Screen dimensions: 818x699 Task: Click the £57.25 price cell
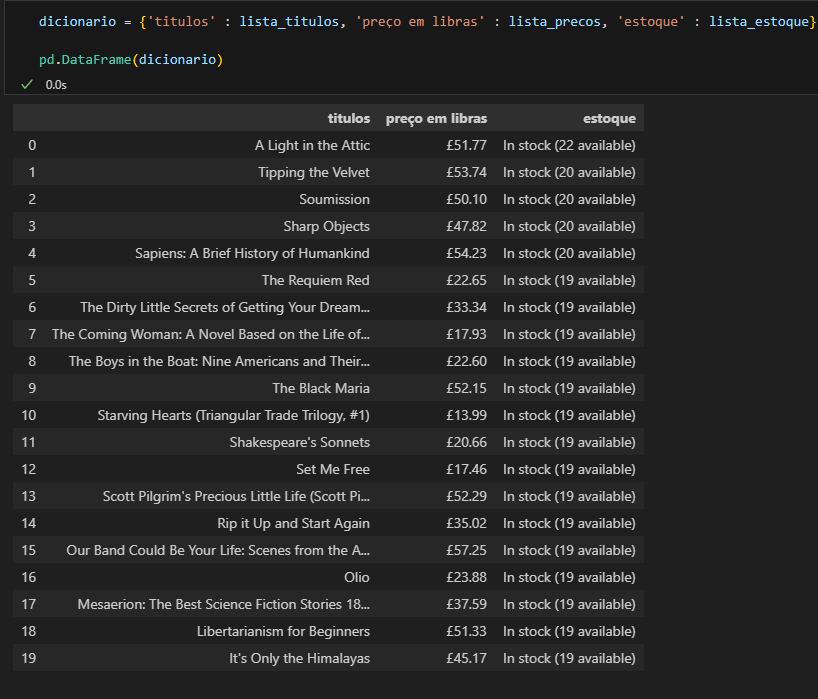[x=466, y=550]
